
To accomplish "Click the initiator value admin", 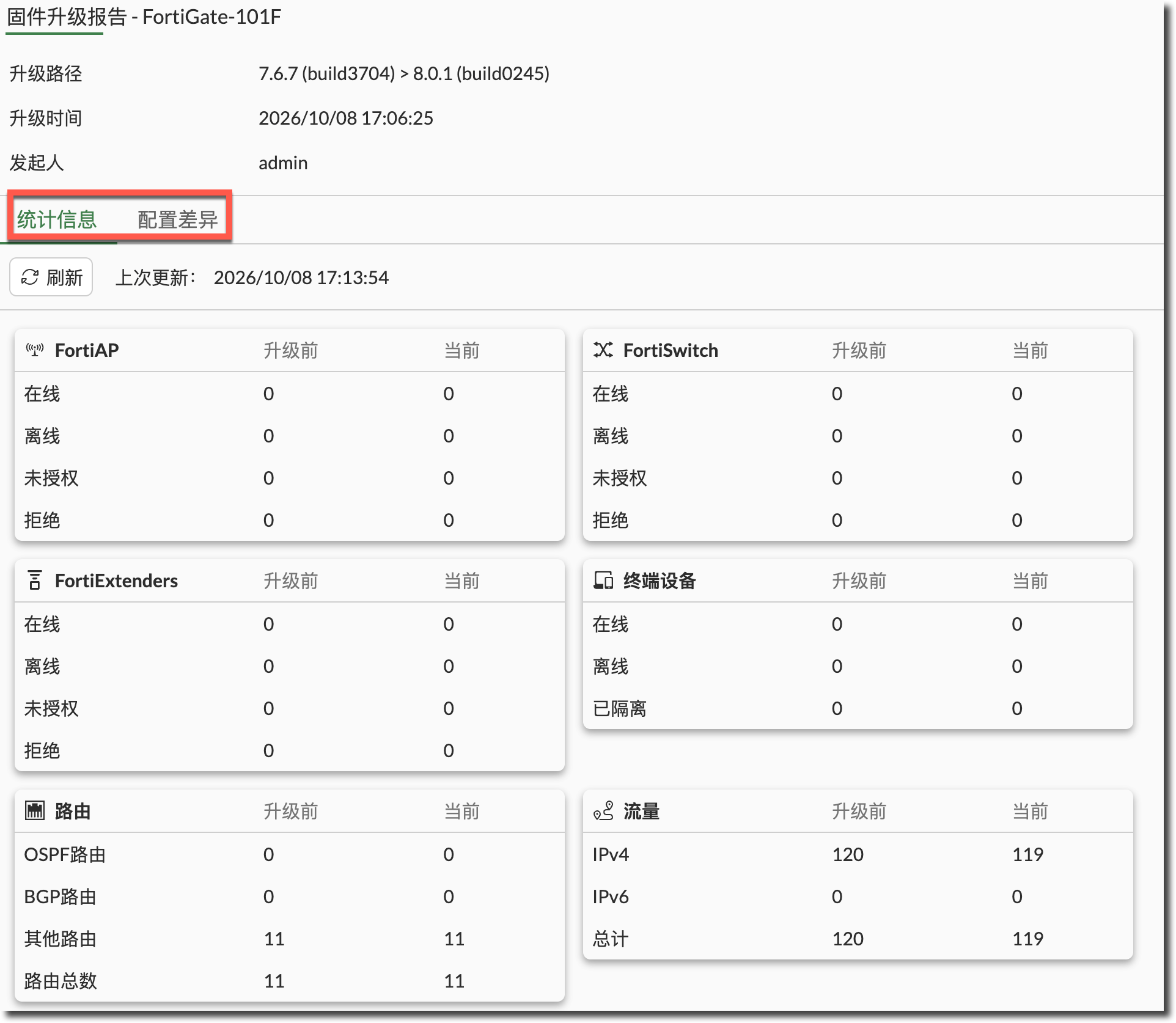I will click(x=283, y=163).
